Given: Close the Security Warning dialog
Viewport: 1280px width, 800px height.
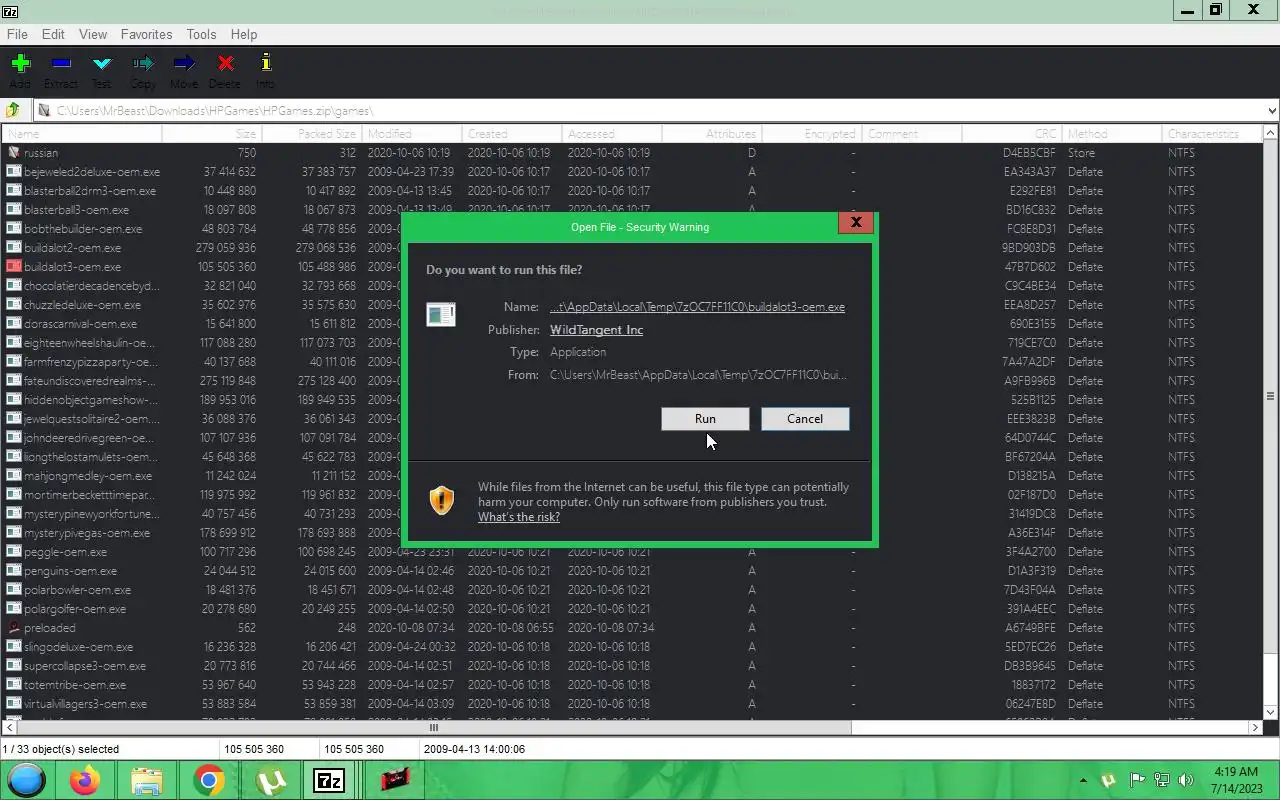Looking at the screenshot, I should click(x=856, y=223).
